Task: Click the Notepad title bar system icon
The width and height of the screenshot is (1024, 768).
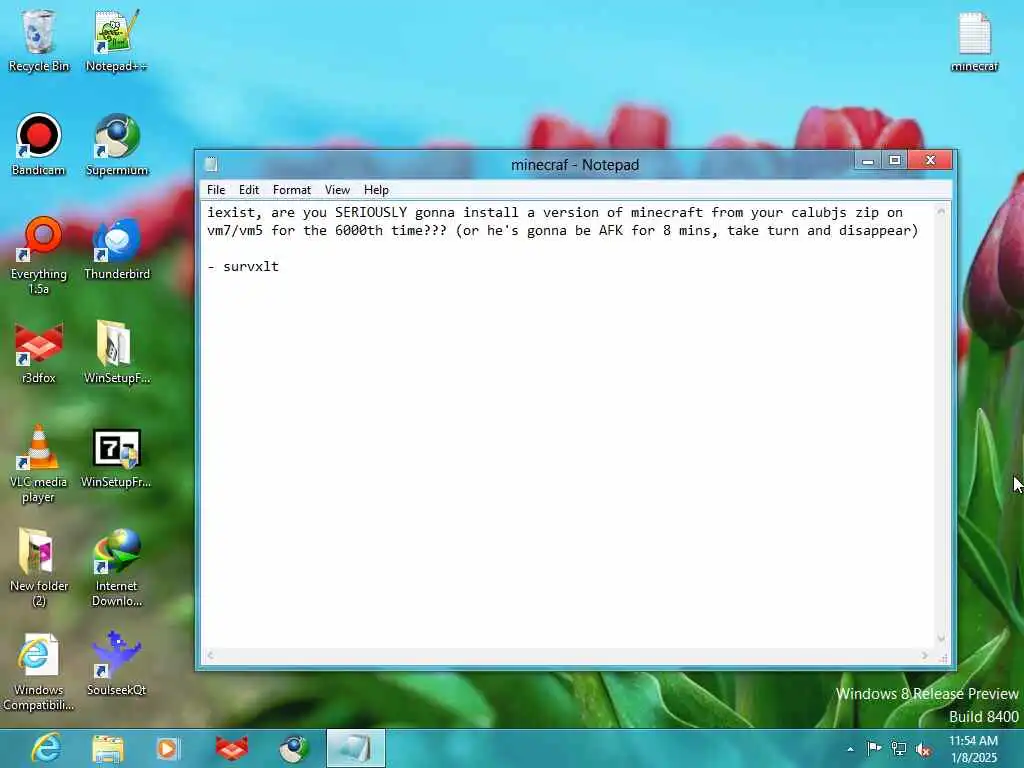Action: (211, 165)
